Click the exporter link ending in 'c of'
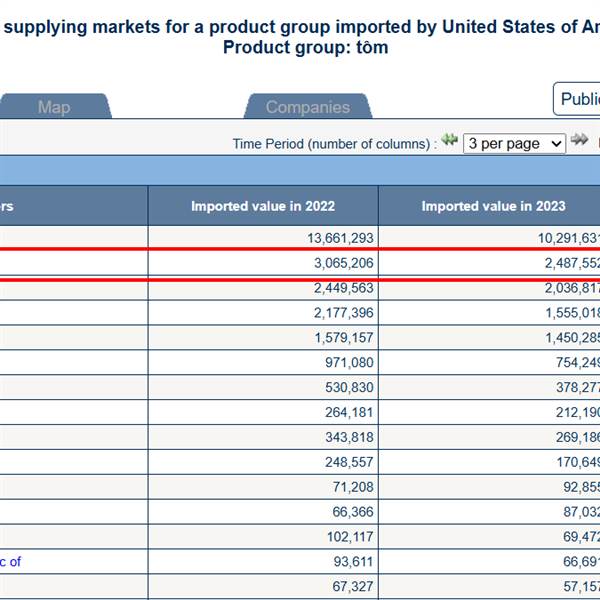600x600 pixels. click(10, 561)
